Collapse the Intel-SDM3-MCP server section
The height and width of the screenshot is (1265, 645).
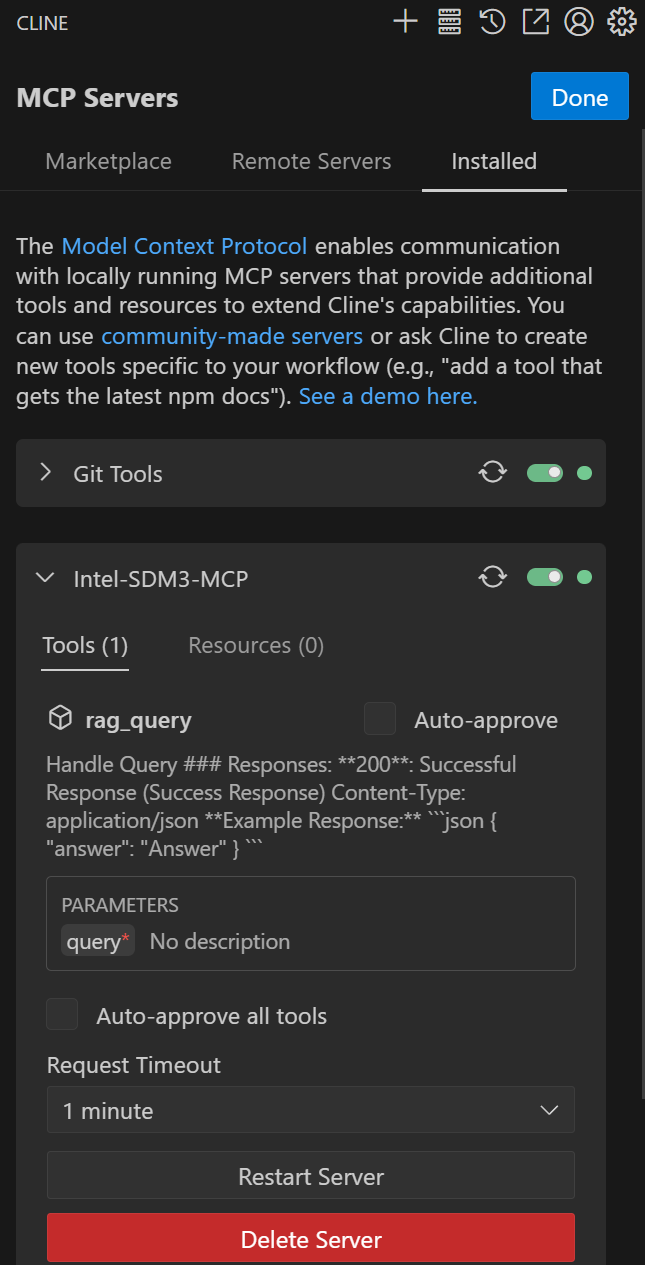tap(45, 577)
